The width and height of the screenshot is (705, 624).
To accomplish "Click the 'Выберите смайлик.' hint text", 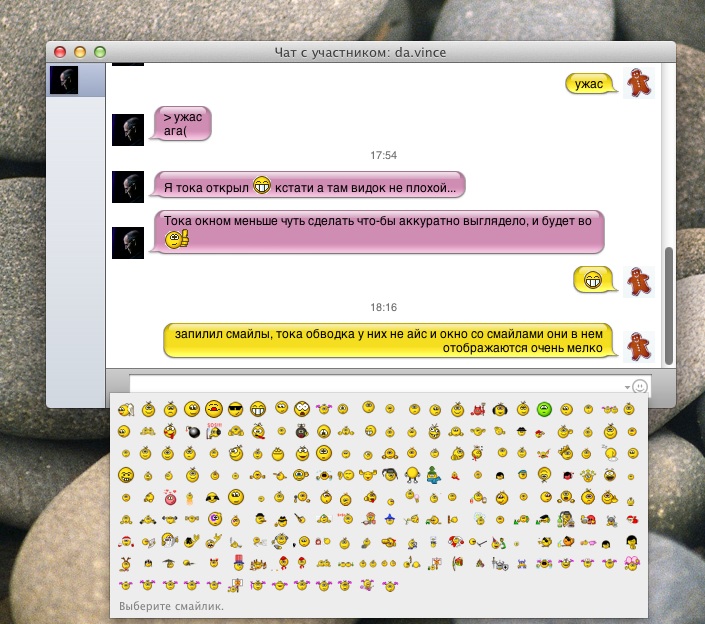I will coord(171,606).
